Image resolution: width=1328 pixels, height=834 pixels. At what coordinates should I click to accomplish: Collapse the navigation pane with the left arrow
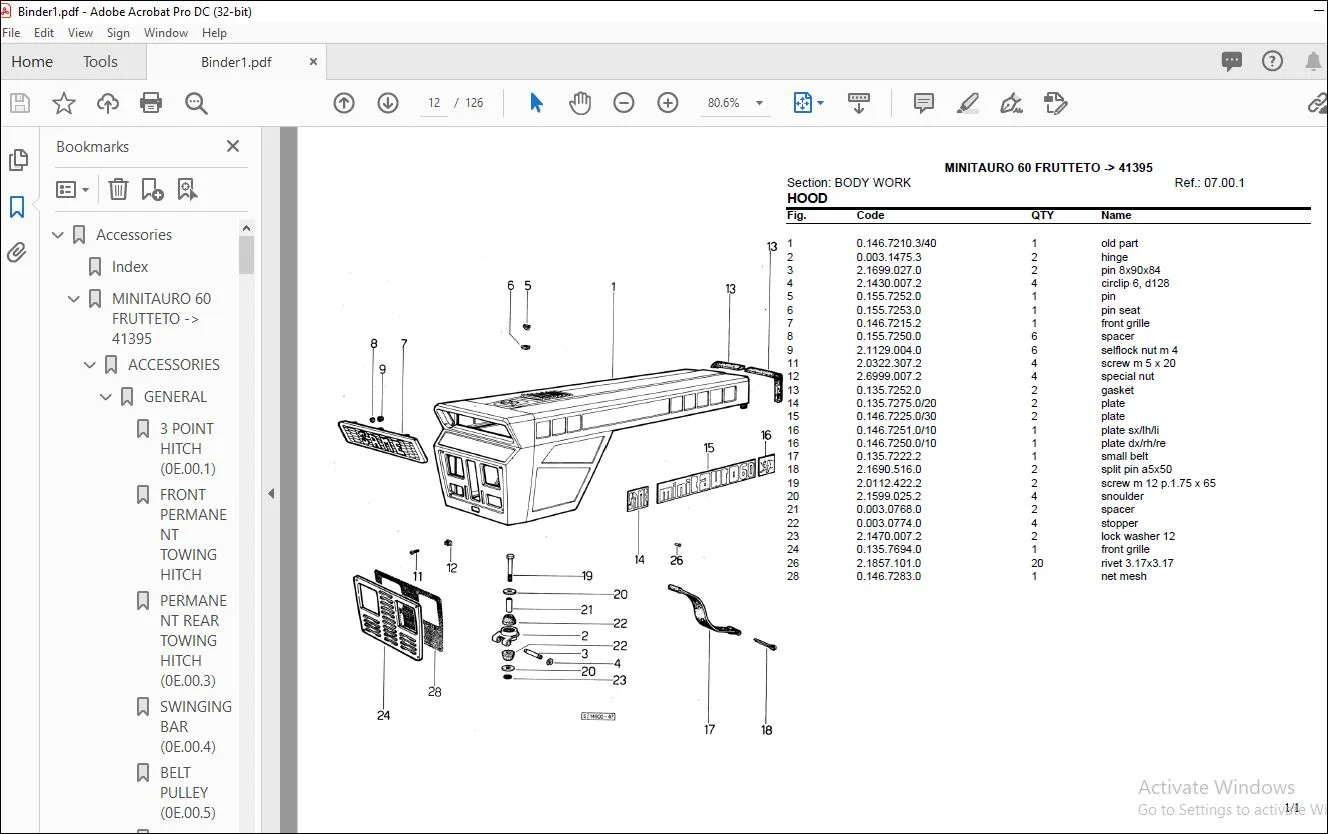click(x=269, y=493)
